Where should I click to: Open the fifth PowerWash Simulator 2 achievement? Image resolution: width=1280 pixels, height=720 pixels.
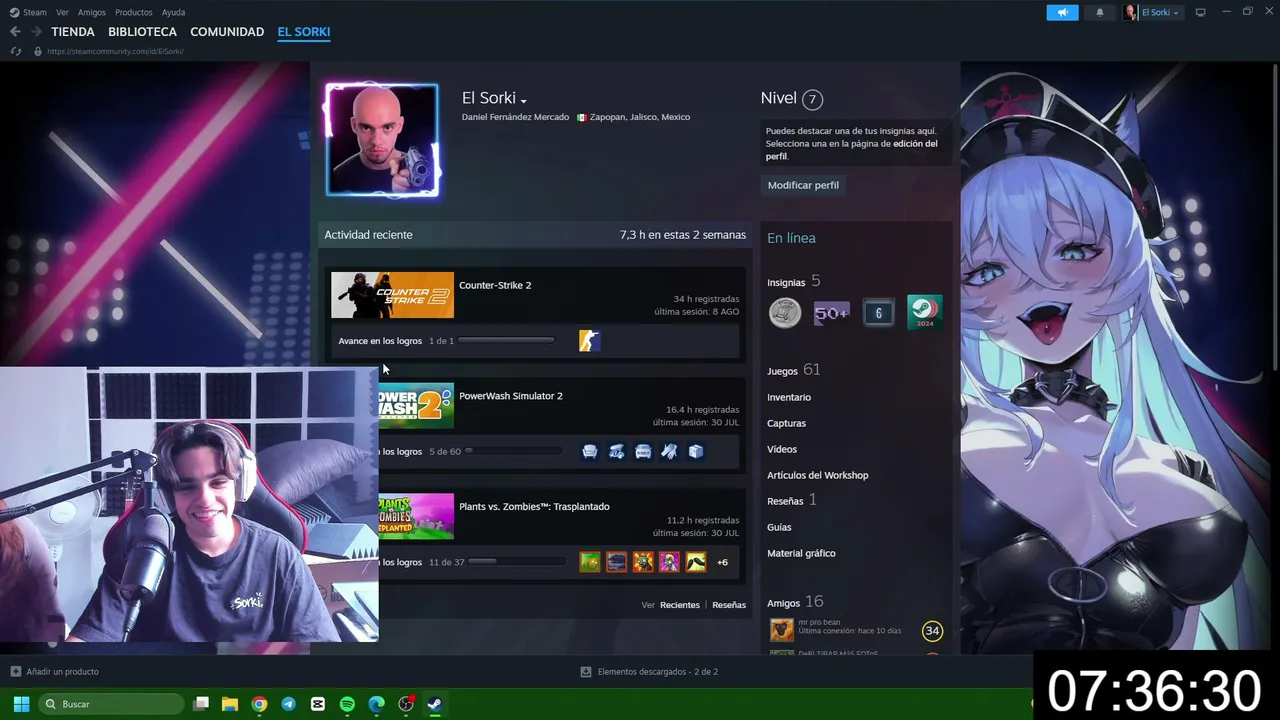pos(696,451)
